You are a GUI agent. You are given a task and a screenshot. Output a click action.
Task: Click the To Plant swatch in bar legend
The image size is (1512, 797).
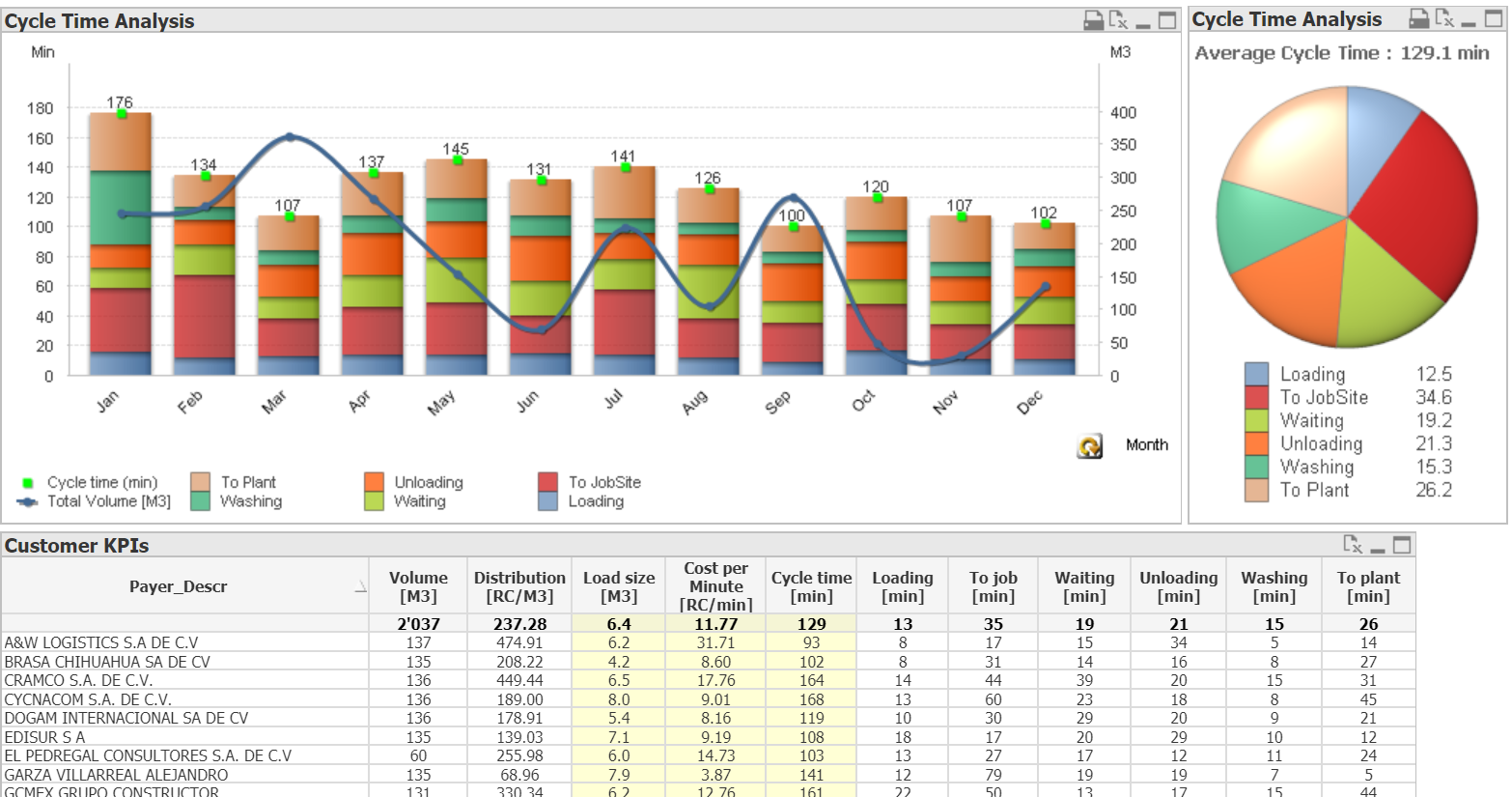click(200, 482)
